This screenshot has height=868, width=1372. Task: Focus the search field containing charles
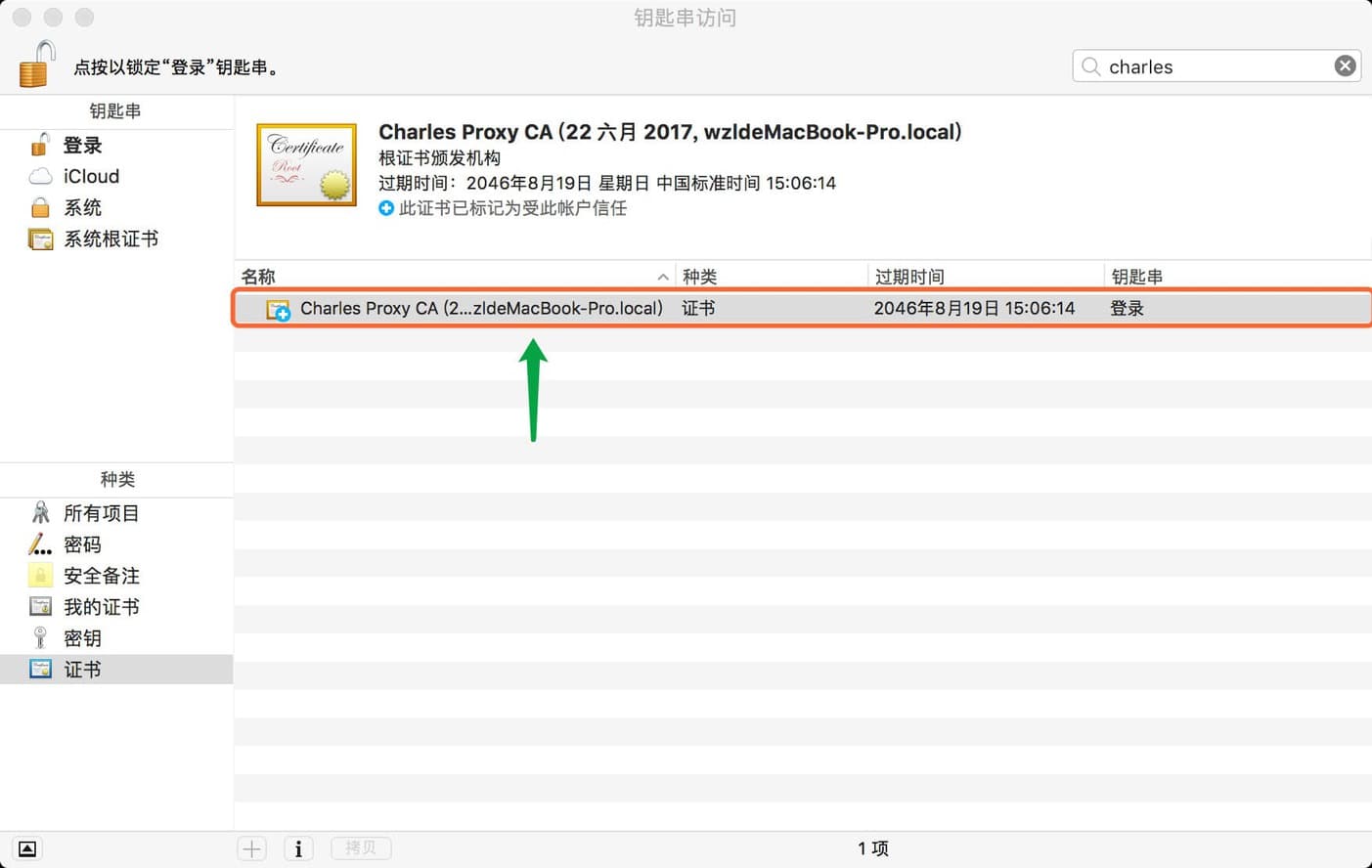1217,66
